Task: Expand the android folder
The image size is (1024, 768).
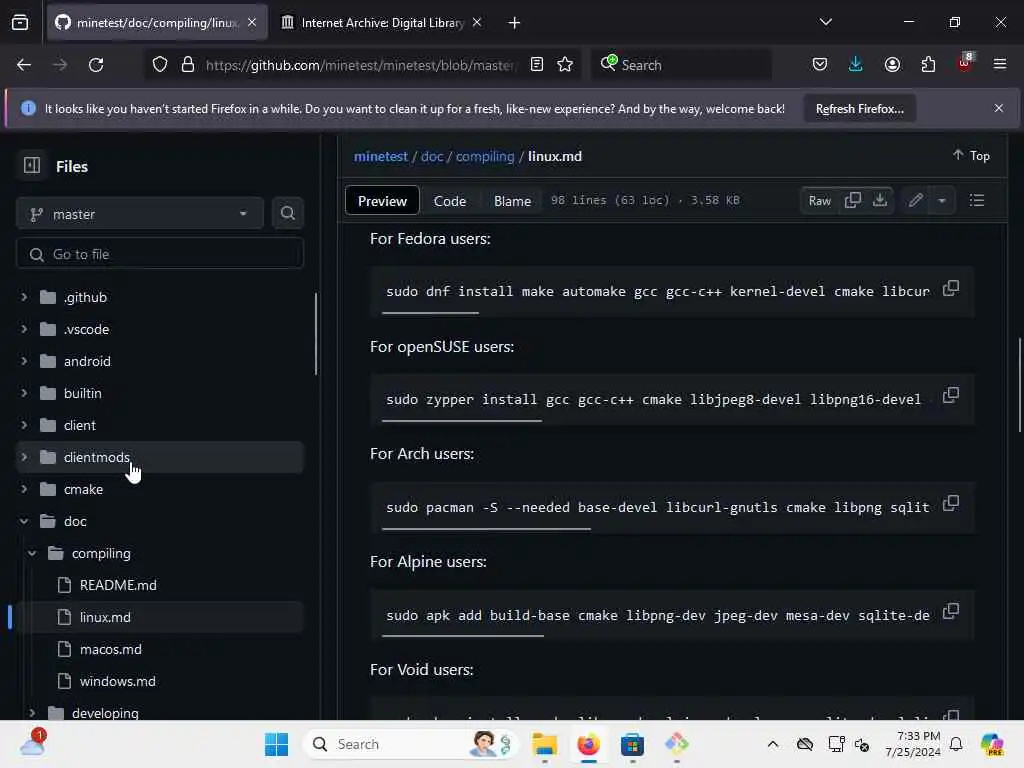Action: pyautogui.click(x=24, y=361)
